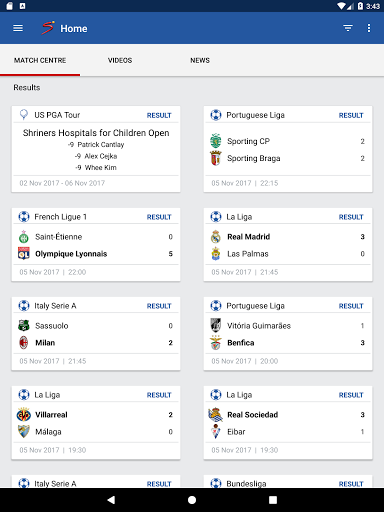
Task: Tap the US PGA Tour golf icon
Action: point(24,115)
